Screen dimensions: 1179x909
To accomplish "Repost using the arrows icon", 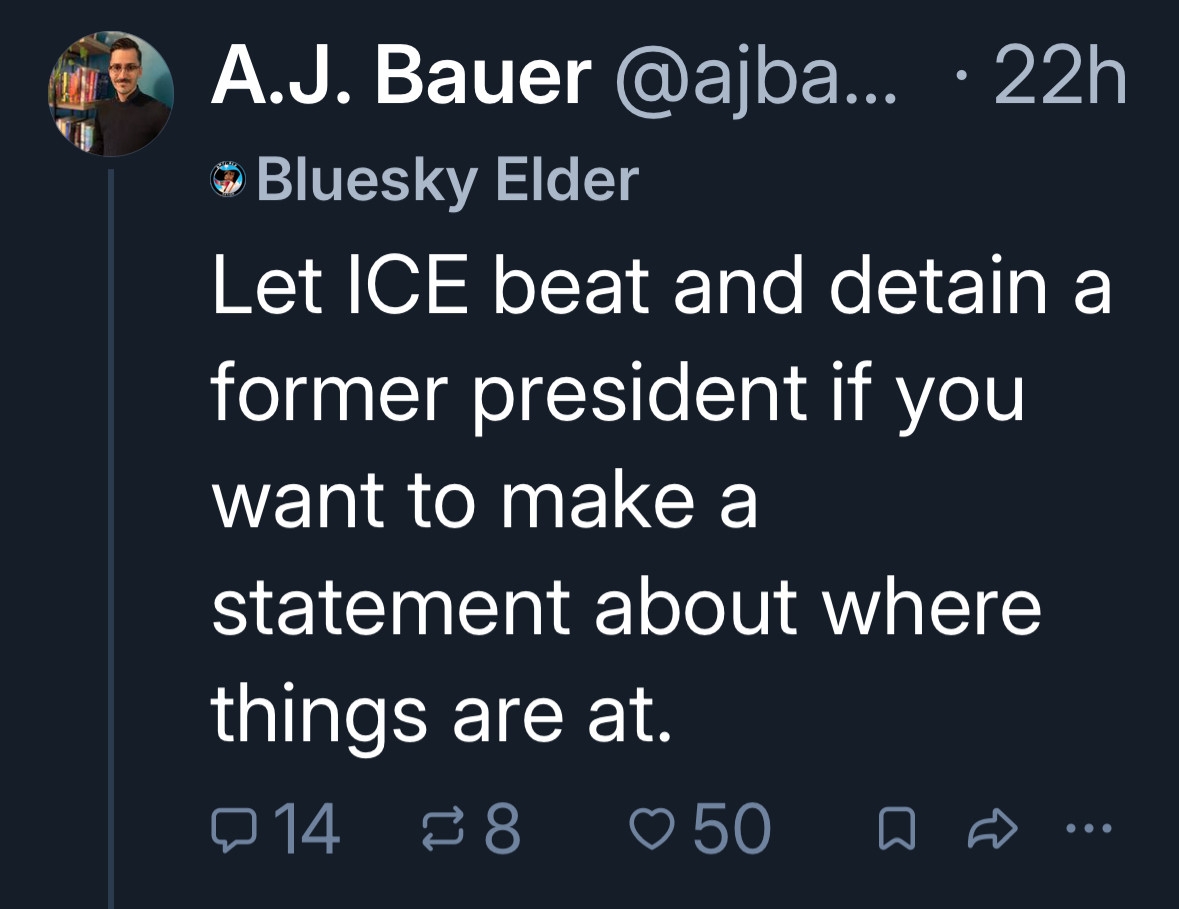I will (x=444, y=829).
